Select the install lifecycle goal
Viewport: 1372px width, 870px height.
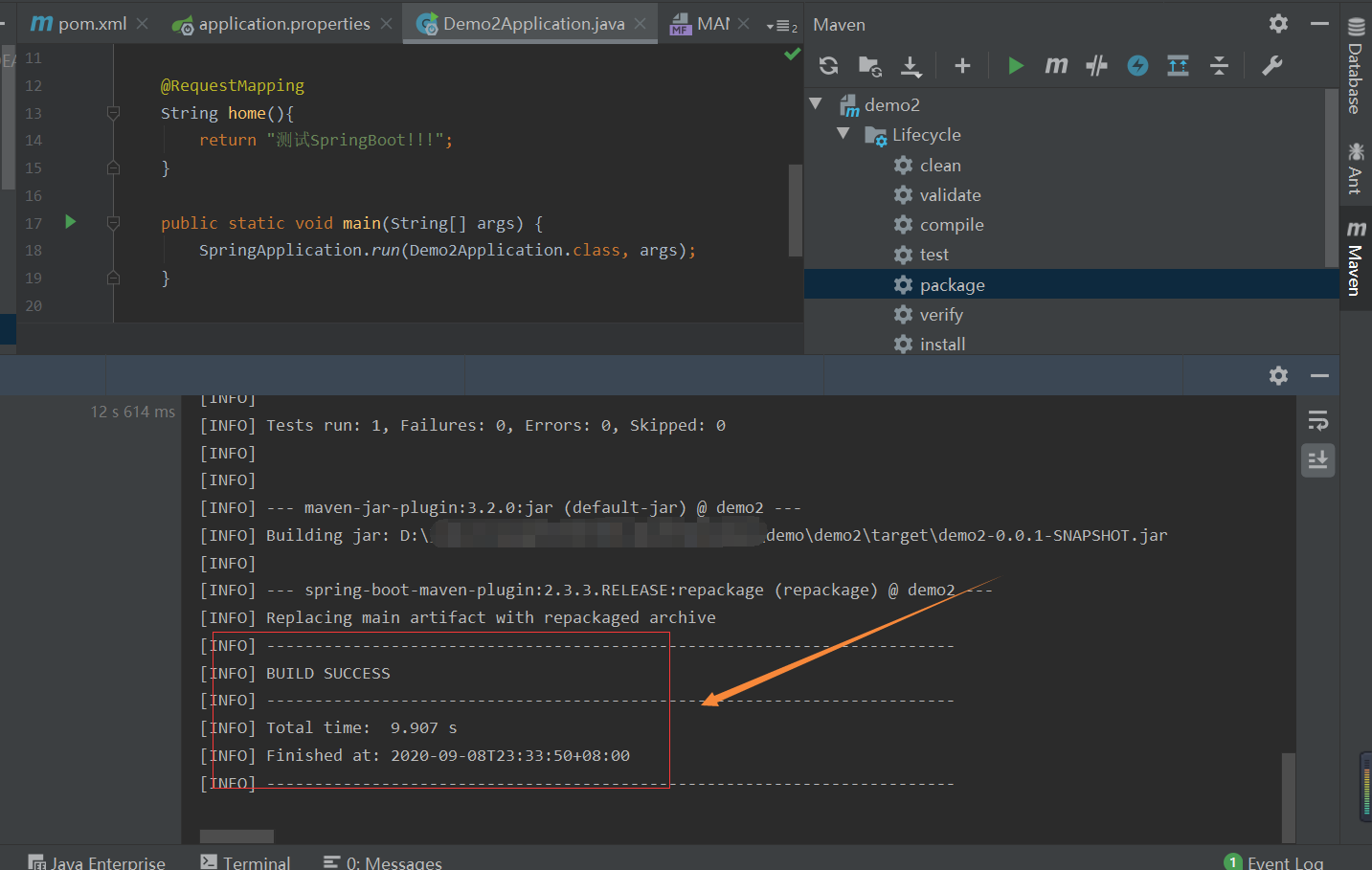(x=942, y=345)
